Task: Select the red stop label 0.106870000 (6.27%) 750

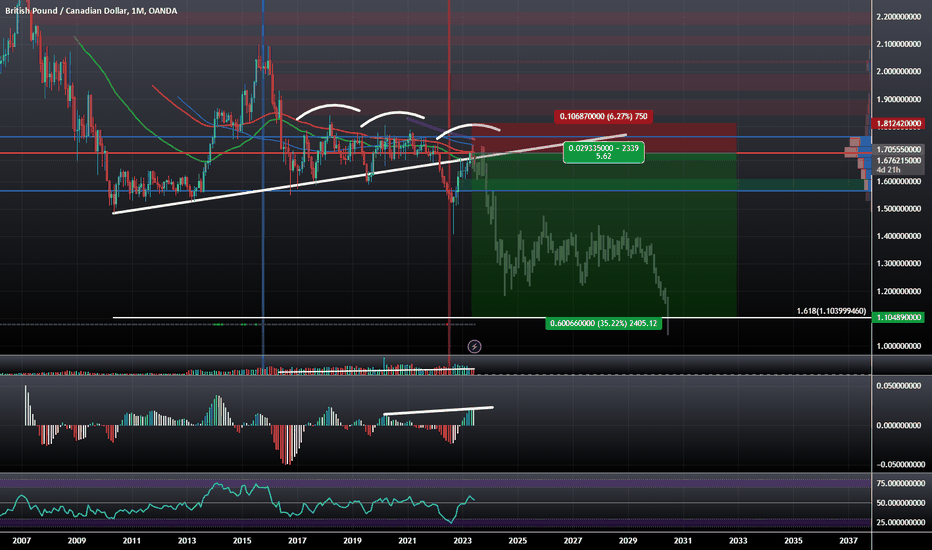Action: pyautogui.click(x=603, y=117)
